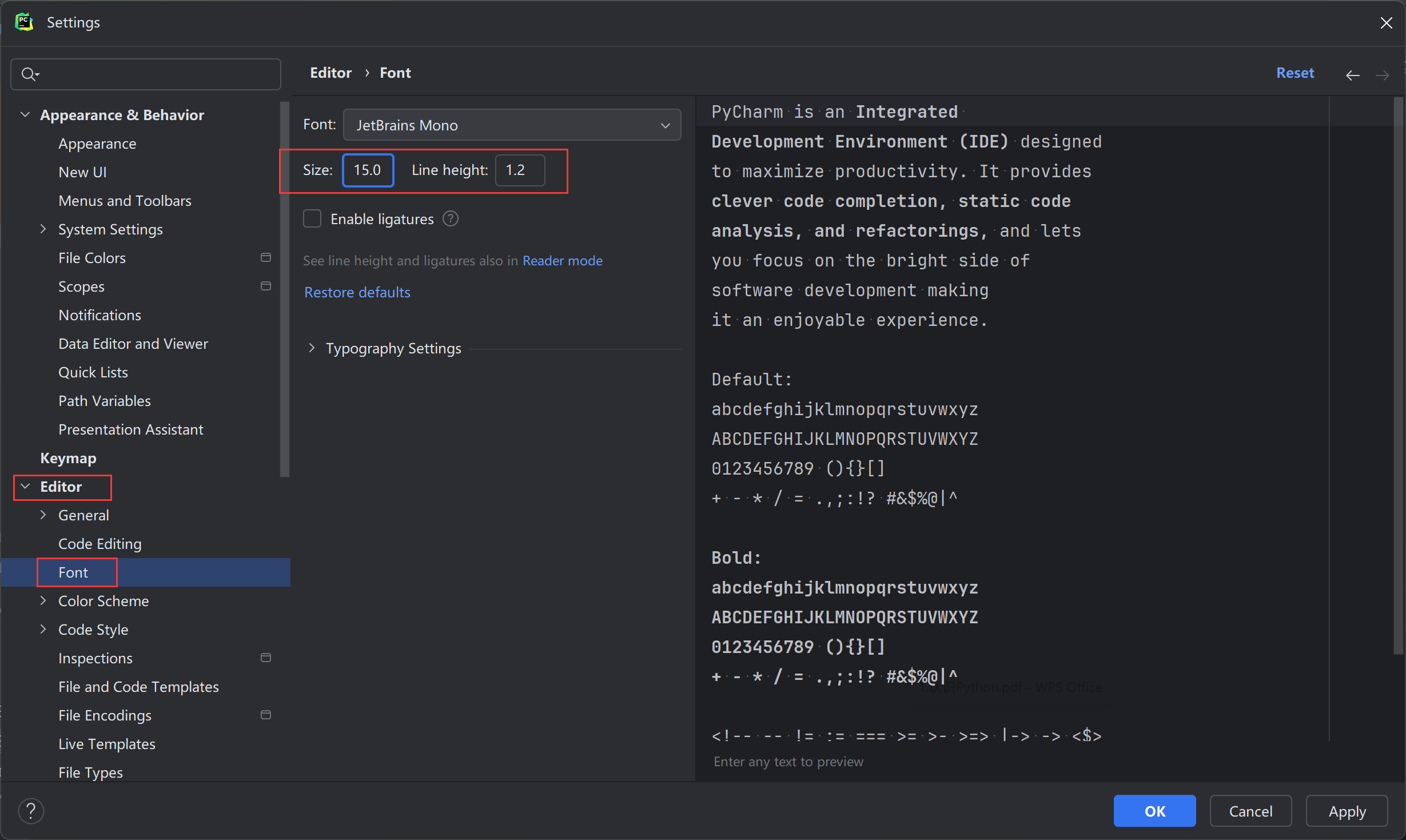
Task: Click the Restore defaults link
Action: coord(357,292)
